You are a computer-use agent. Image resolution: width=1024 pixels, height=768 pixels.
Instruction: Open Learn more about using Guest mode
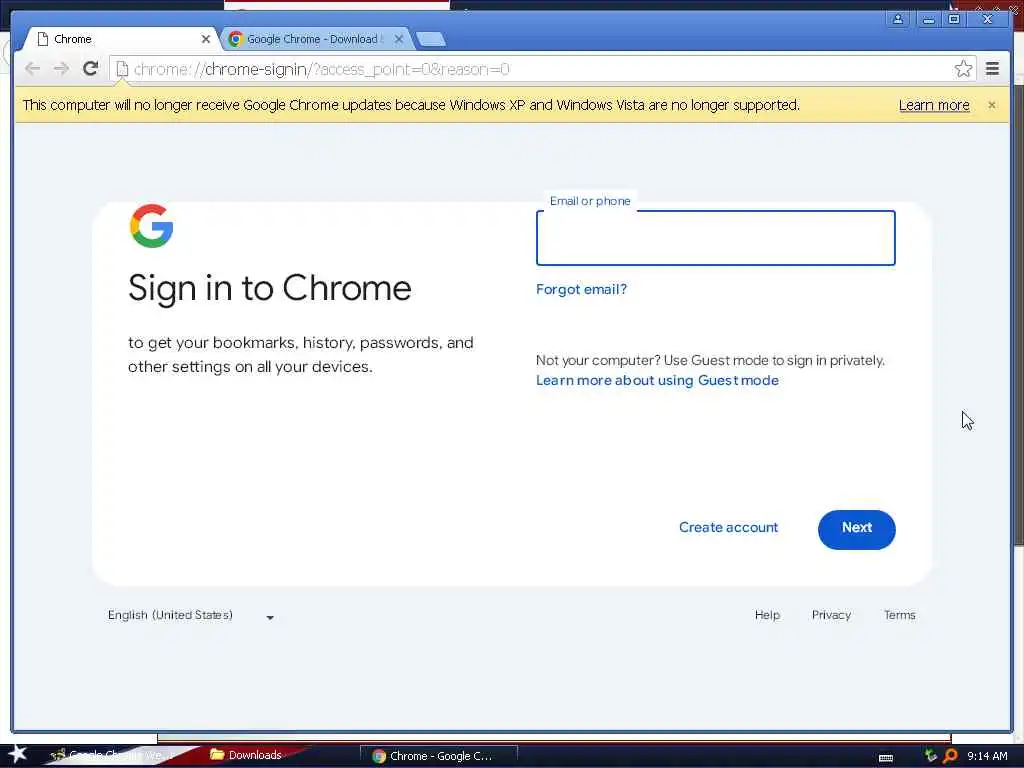[657, 380]
